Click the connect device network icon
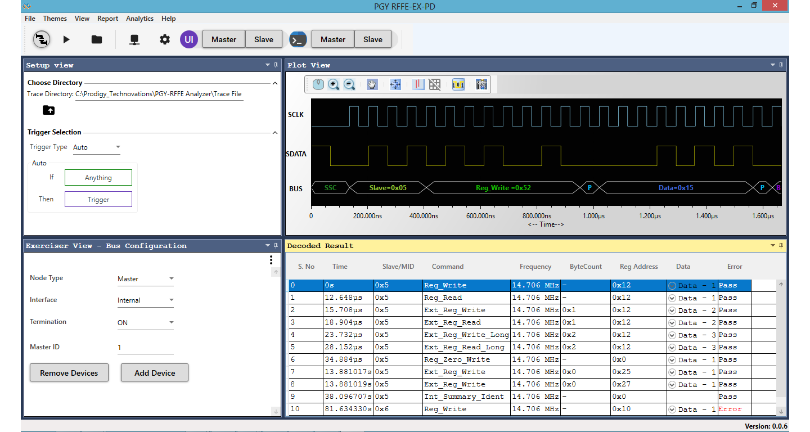 click(x=134, y=40)
